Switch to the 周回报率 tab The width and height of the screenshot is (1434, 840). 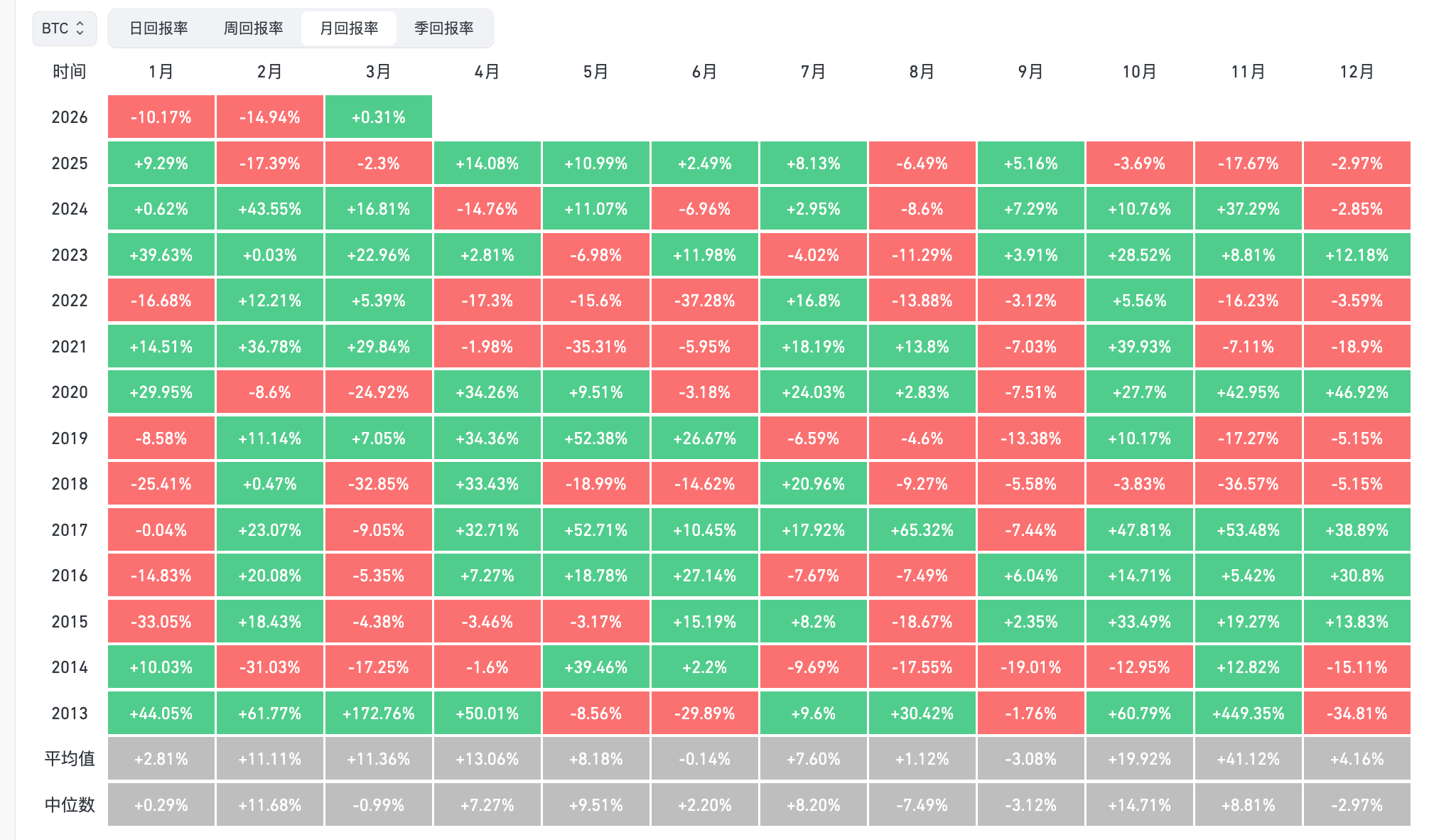coord(253,28)
